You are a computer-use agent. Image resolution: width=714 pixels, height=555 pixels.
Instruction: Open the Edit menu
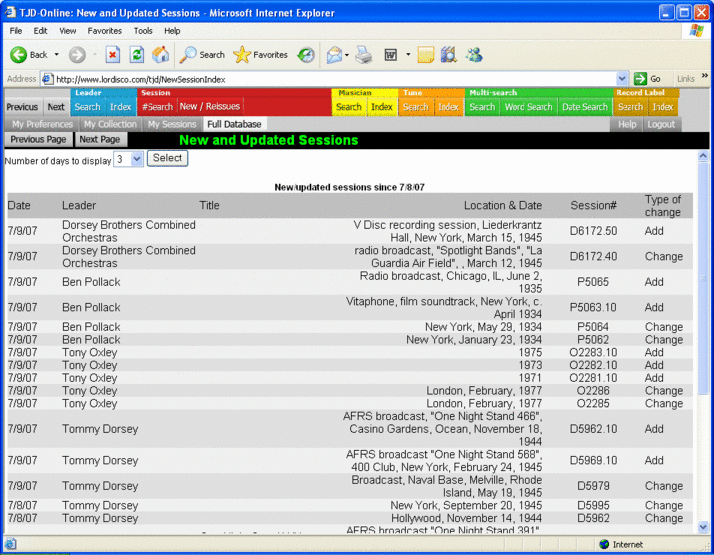(x=40, y=31)
